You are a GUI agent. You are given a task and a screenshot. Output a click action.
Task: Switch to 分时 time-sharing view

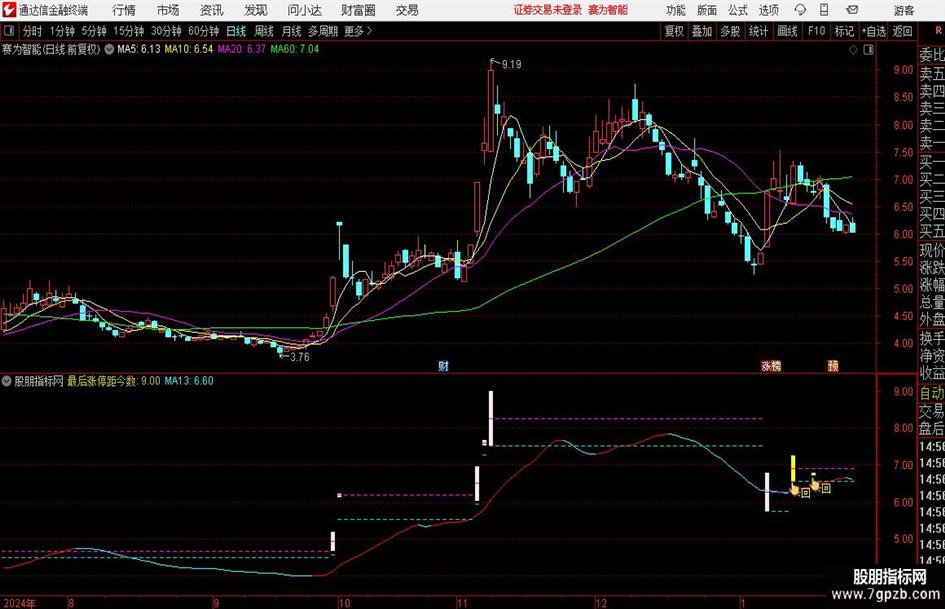point(33,31)
